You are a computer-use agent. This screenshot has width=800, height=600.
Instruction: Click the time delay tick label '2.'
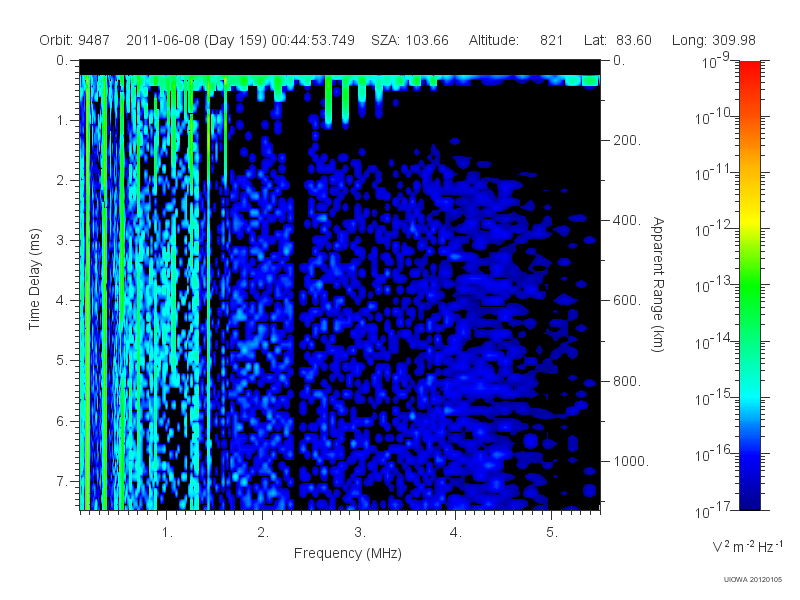pyautogui.click(x=62, y=181)
